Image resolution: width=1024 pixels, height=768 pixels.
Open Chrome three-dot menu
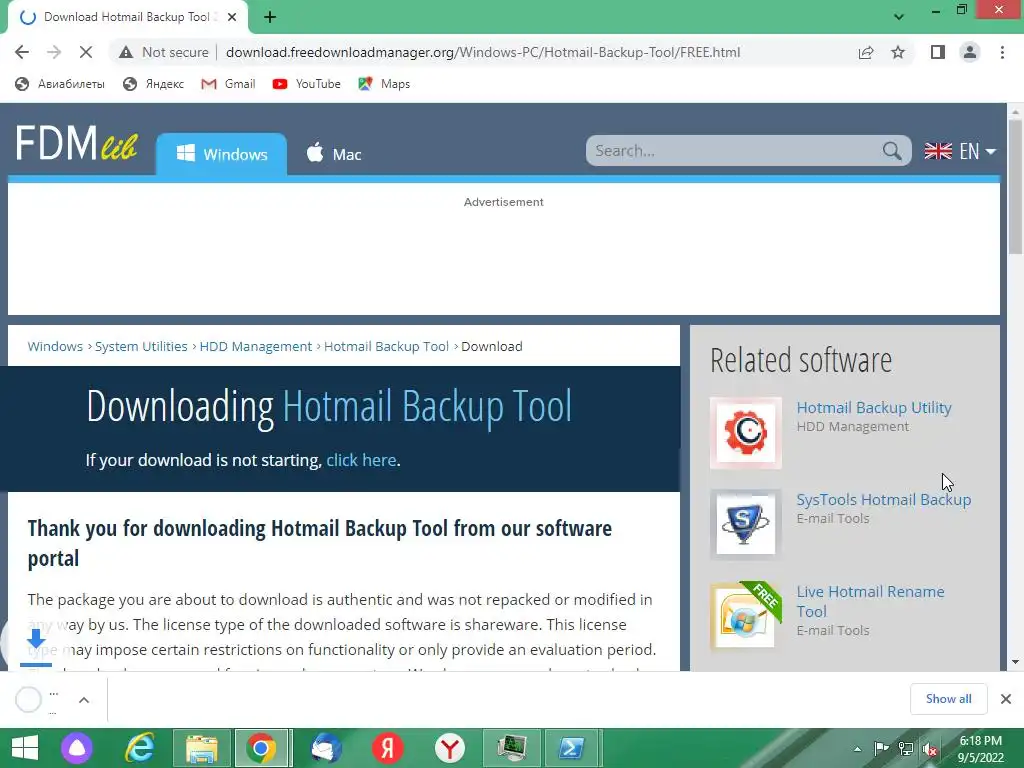1002,52
